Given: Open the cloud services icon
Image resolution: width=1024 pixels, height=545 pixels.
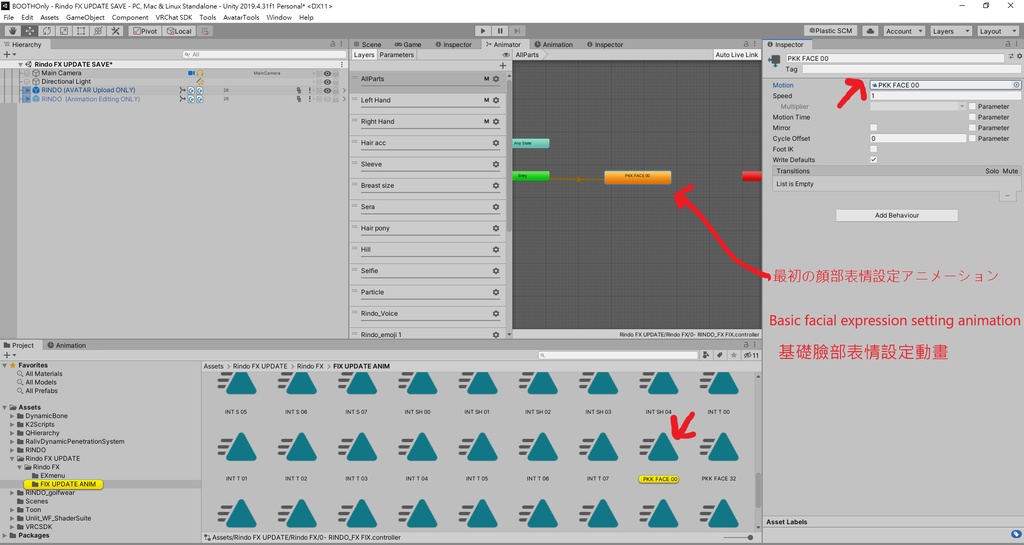Looking at the screenshot, I should 870,31.
